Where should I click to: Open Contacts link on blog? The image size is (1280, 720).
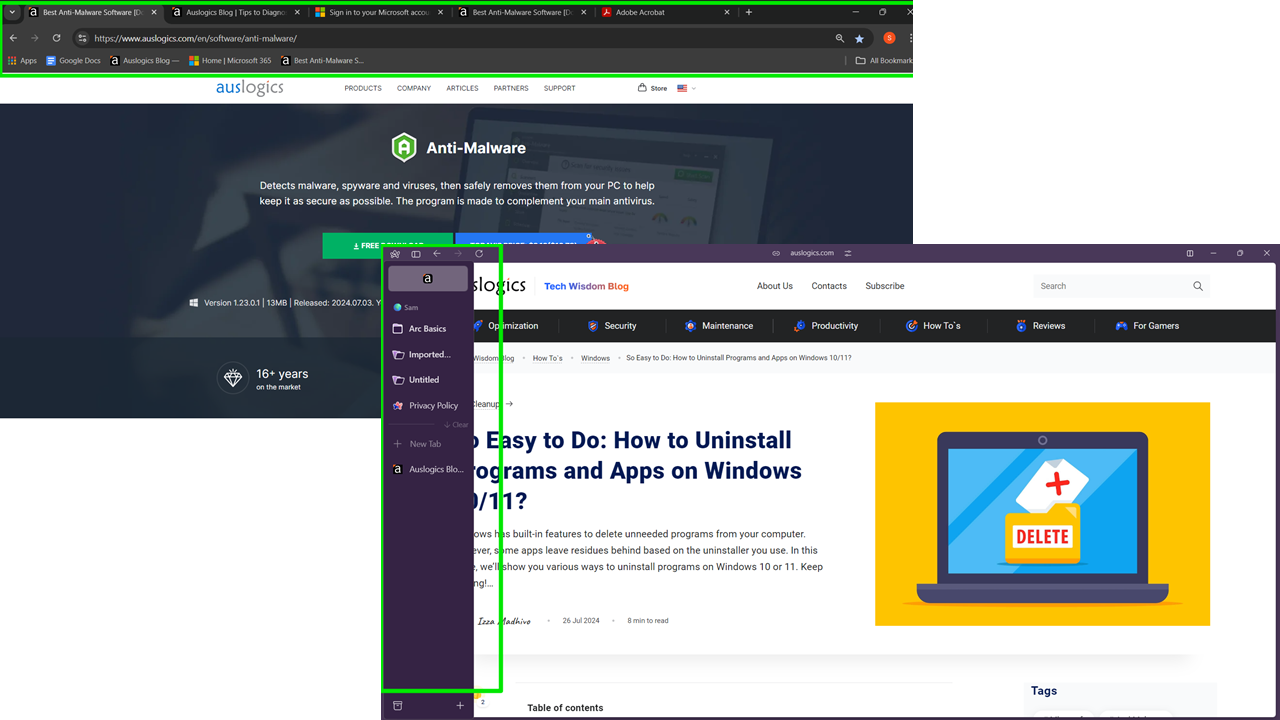coord(829,286)
